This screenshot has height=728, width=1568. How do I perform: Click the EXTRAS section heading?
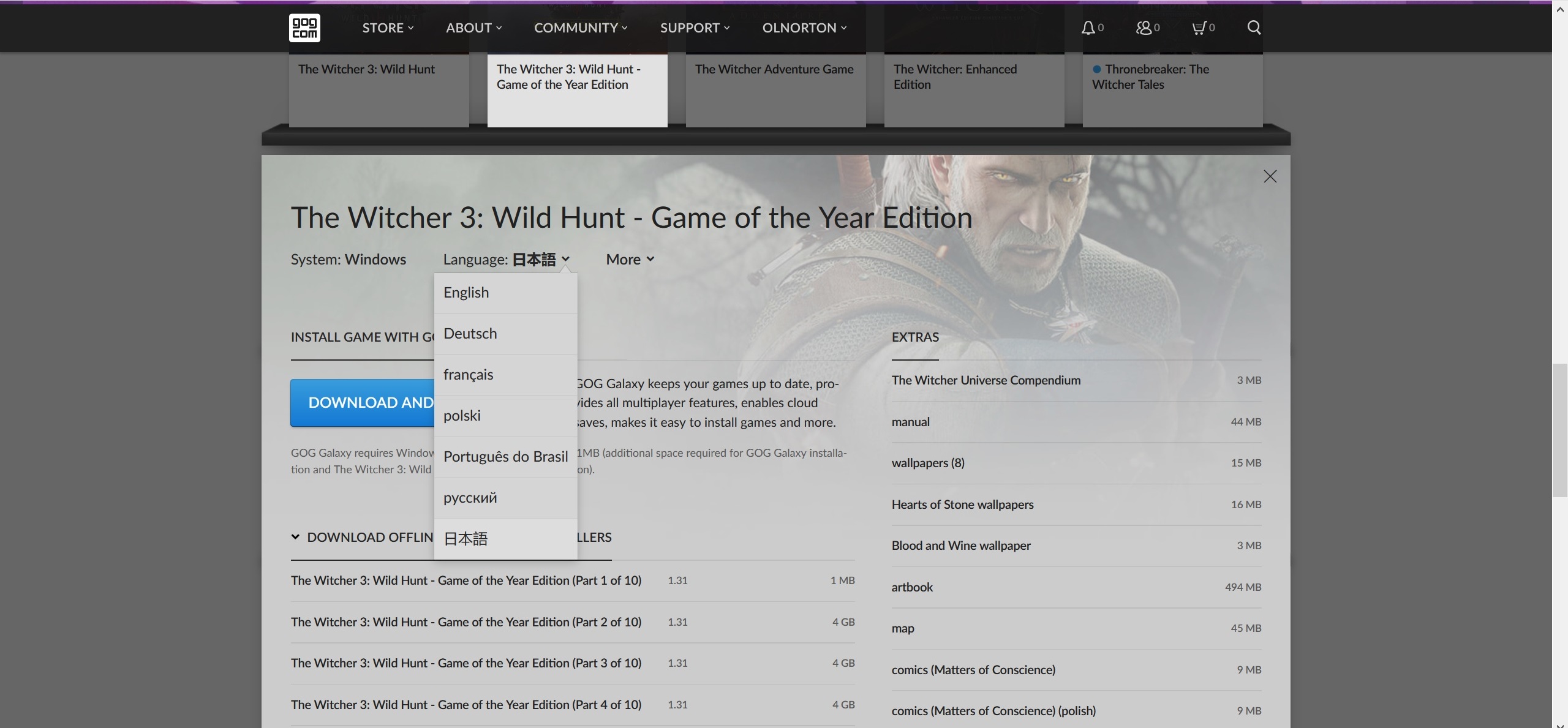coord(915,337)
